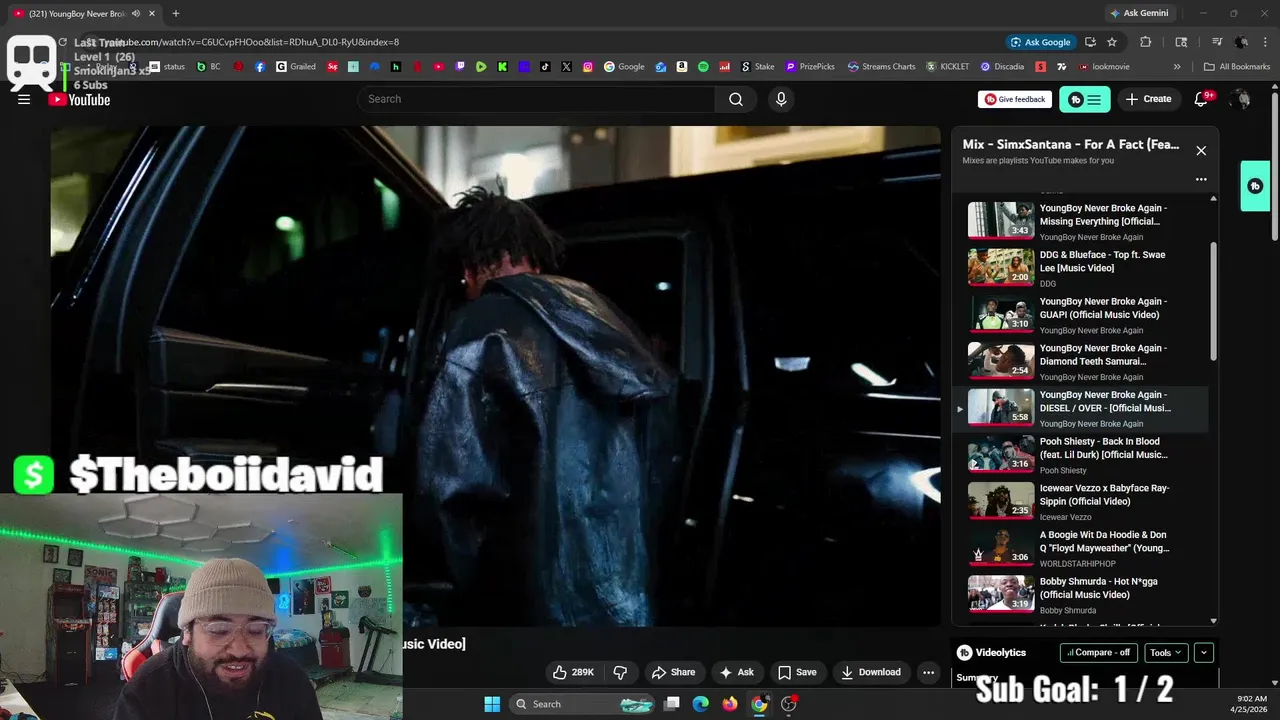Open the account avatar menu
This screenshot has width=1280, height=720.
1240,99
